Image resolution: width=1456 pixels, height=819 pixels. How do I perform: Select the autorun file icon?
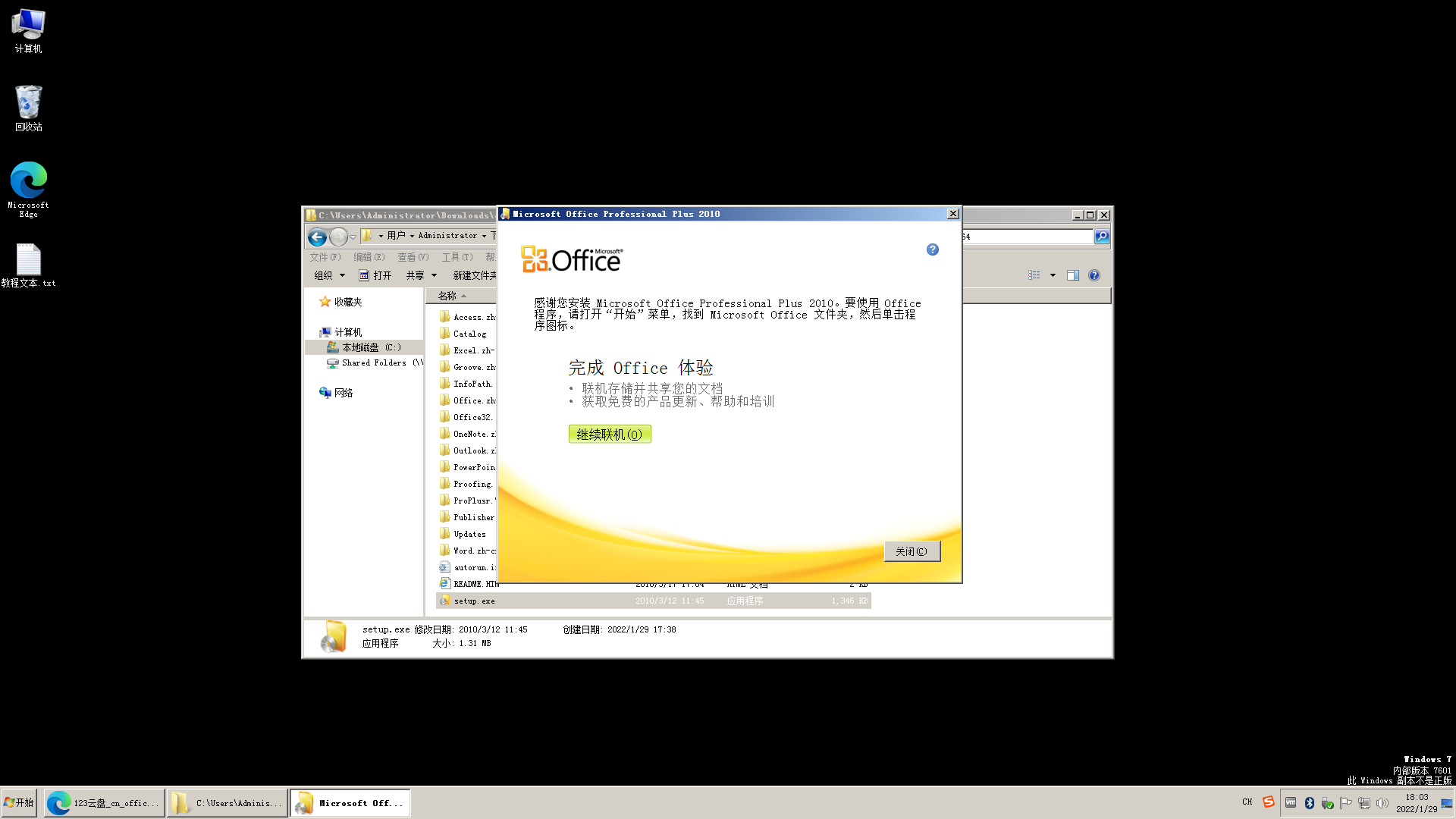[x=444, y=567]
